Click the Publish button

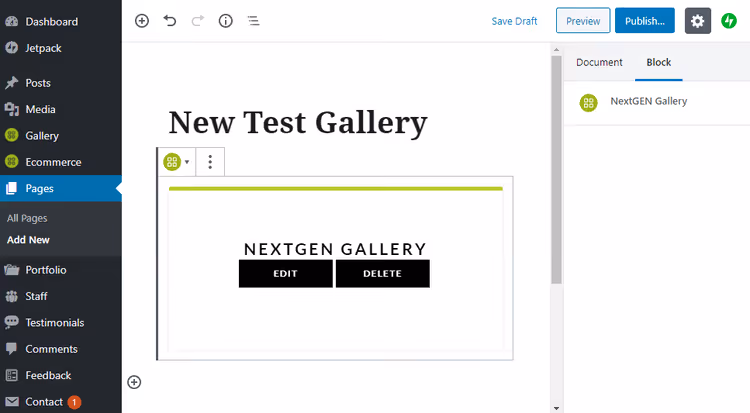[645, 21]
